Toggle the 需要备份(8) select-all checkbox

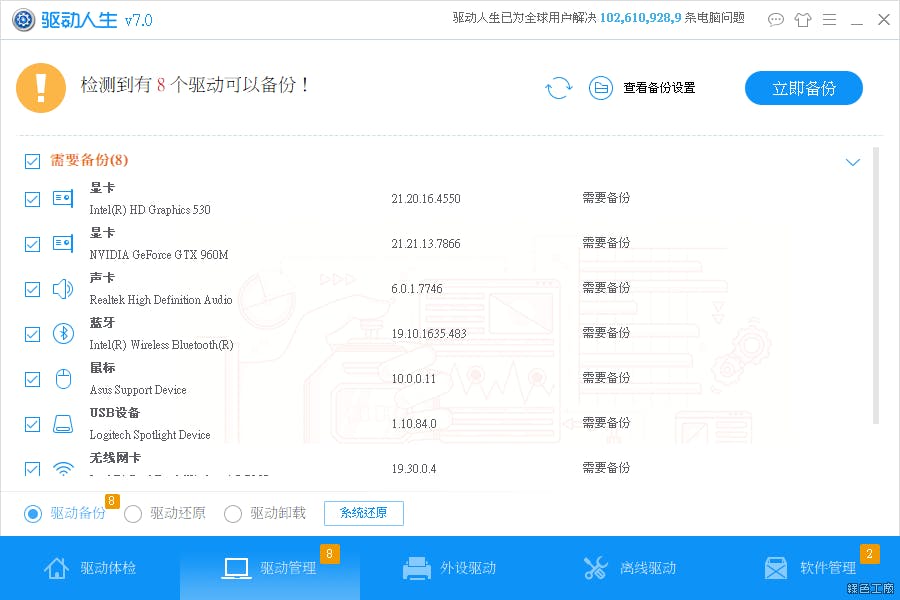(32, 161)
